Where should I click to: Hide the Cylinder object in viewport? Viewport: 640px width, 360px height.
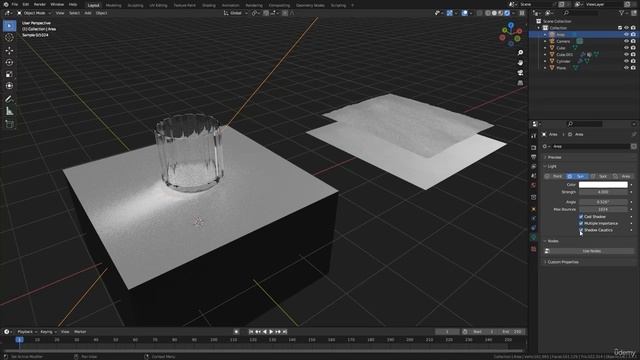point(627,61)
